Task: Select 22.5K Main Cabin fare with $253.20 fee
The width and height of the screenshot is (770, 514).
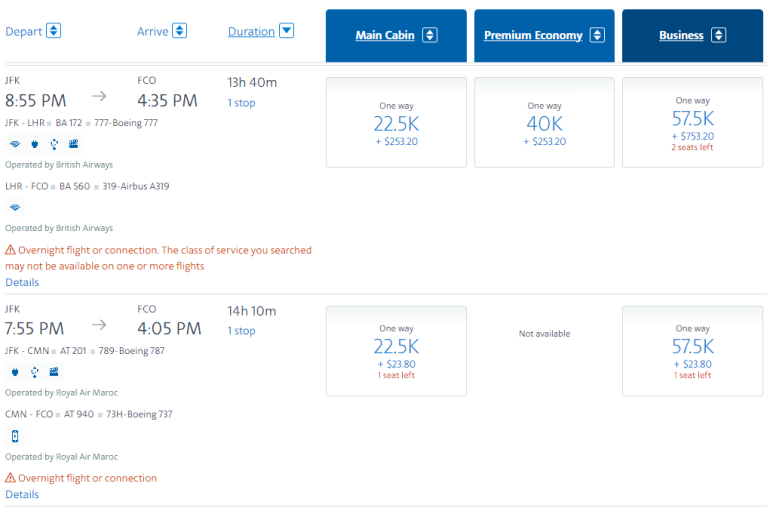Action: pyautogui.click(x=396, y=122)
